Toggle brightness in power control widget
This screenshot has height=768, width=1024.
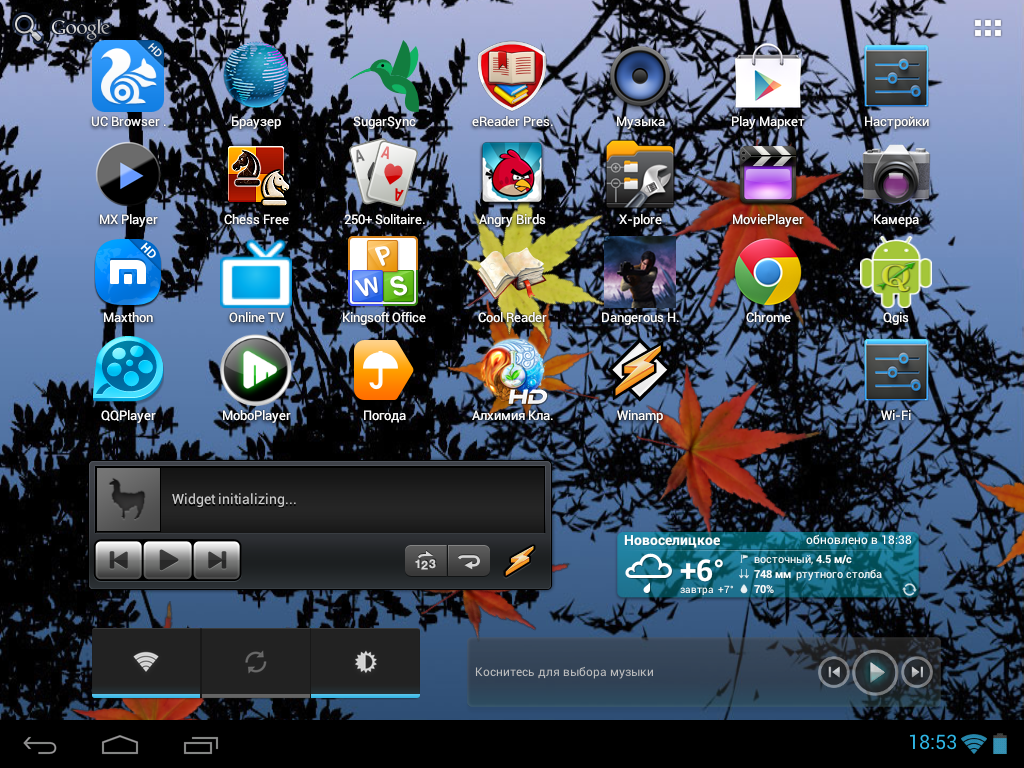pyautogui.click(x=365, y=662)
